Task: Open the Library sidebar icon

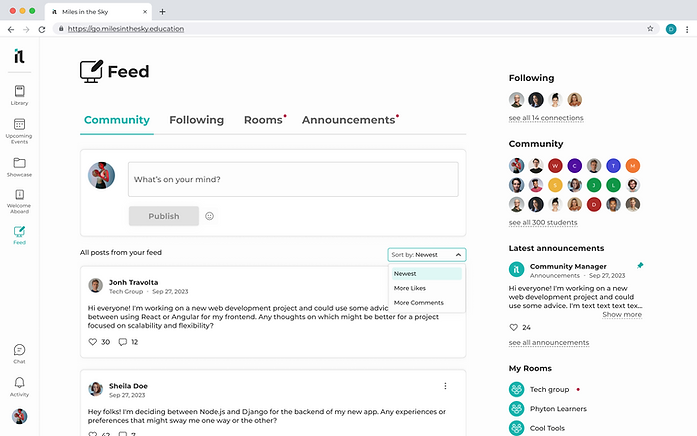Action: tap(19, 93)
